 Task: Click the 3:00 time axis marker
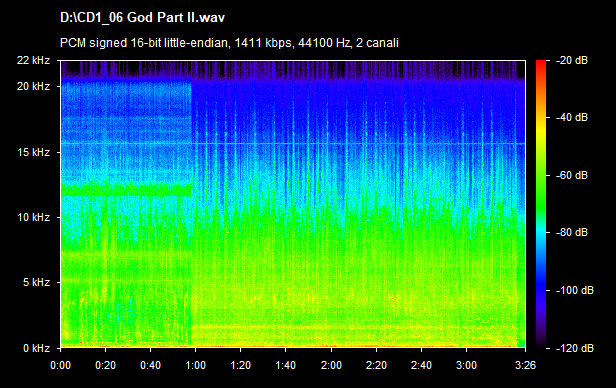click(466, 365)
